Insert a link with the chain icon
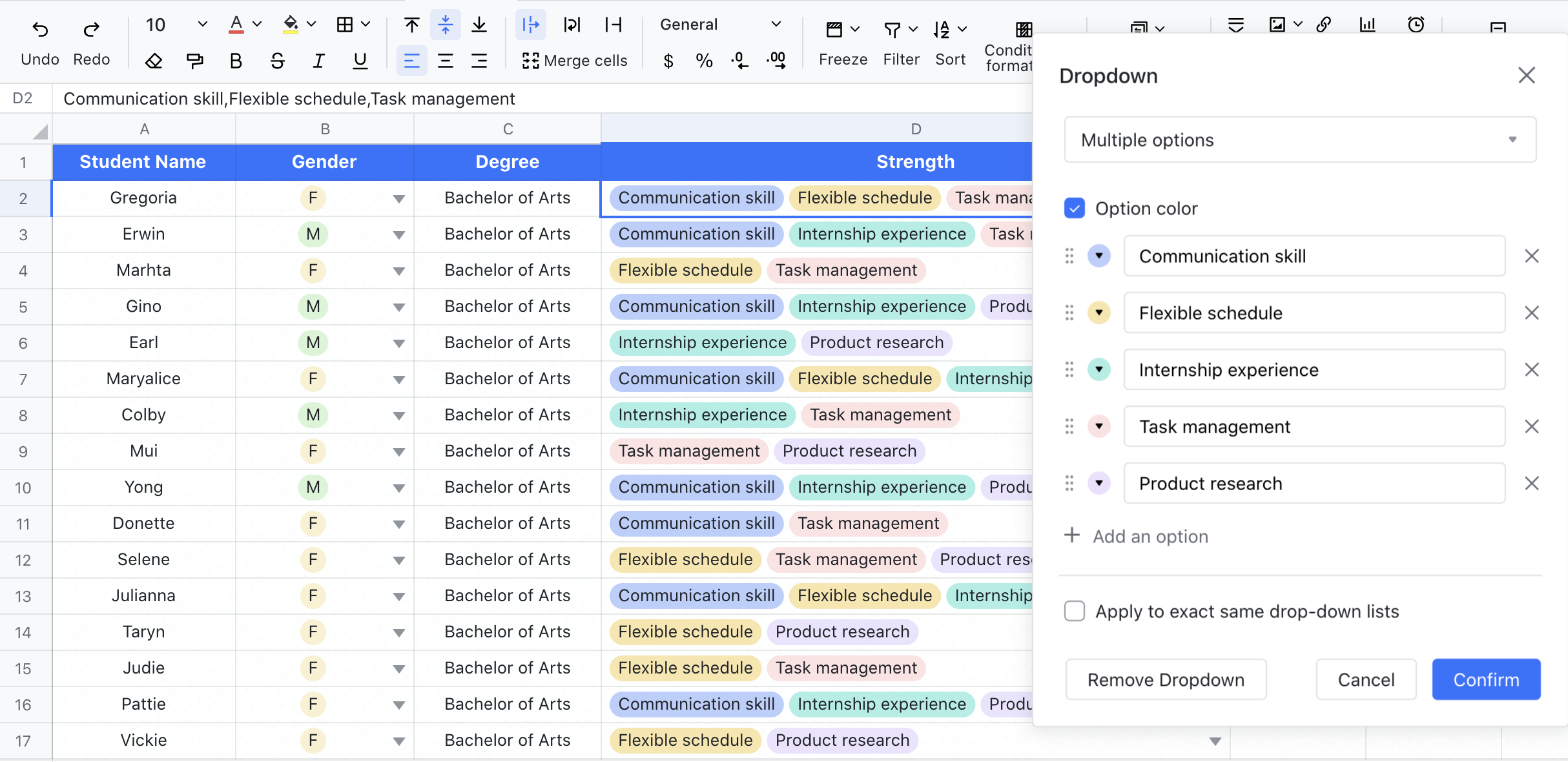 click(x=1323, y=25)
